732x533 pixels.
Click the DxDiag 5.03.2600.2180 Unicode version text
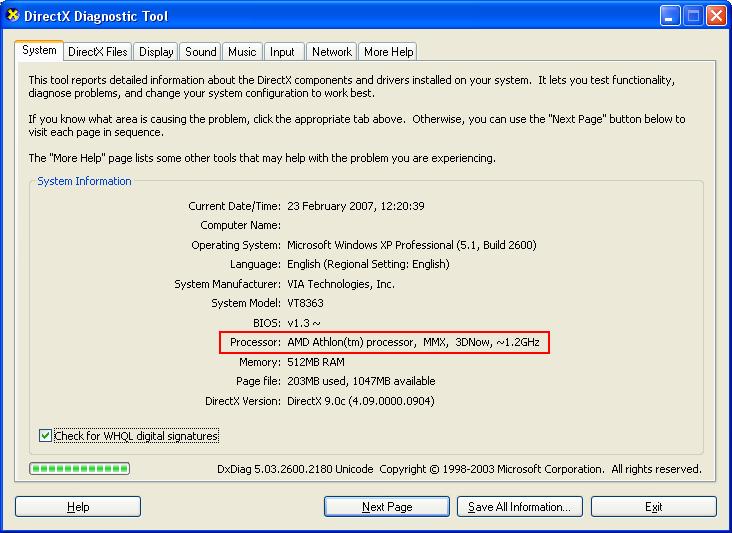295,469
